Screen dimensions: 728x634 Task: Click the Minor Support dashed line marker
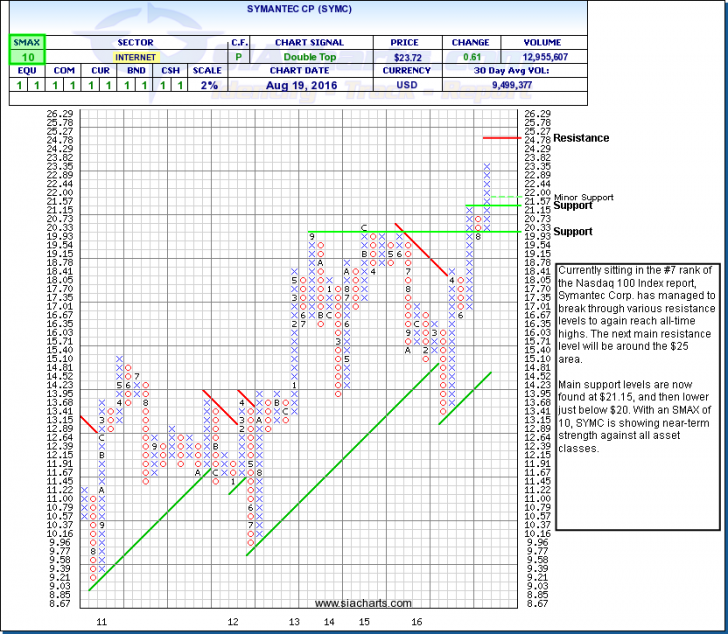click(x=508, y=197)
